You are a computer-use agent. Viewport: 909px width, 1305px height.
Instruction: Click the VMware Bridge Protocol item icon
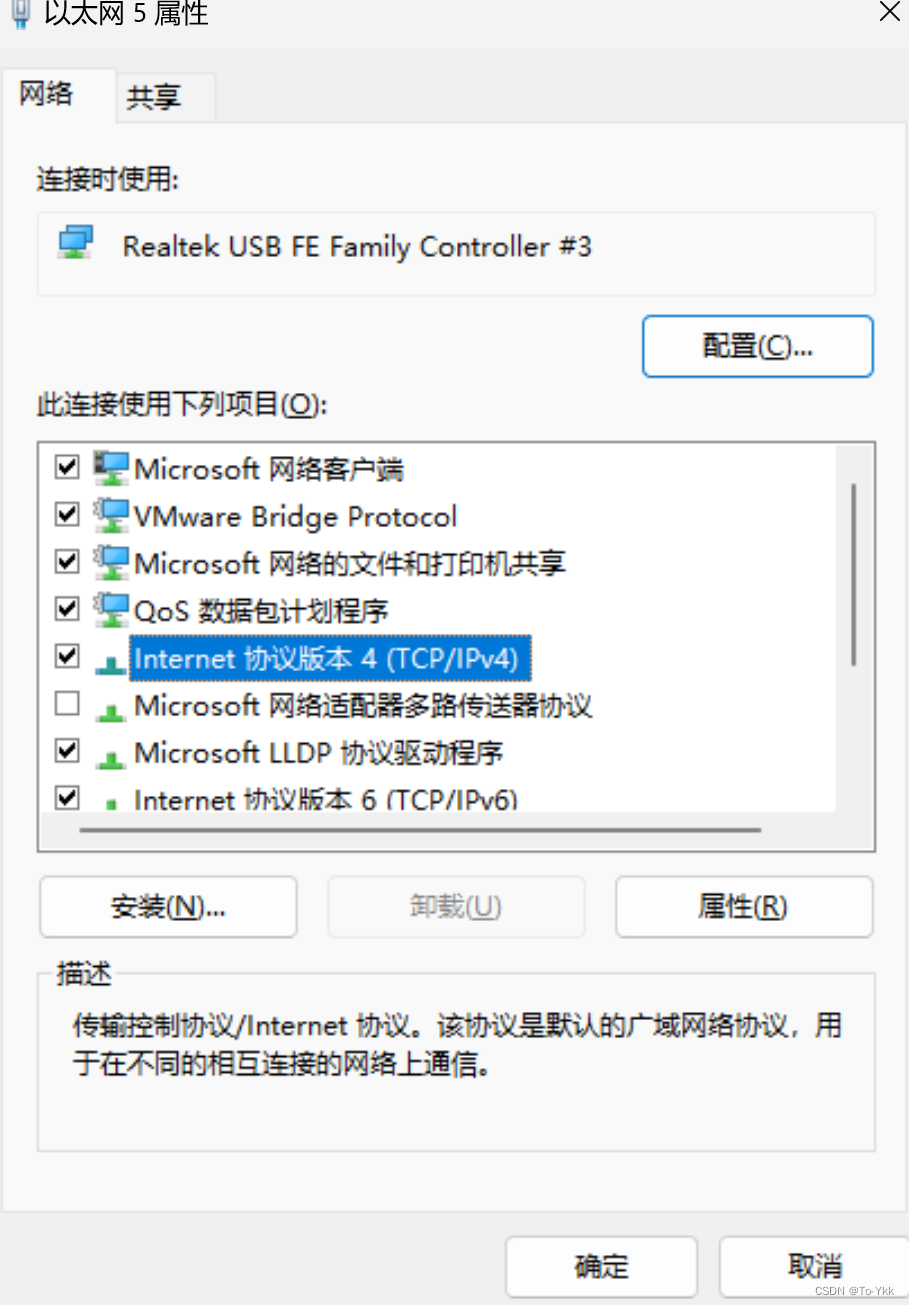coord(111,515)
